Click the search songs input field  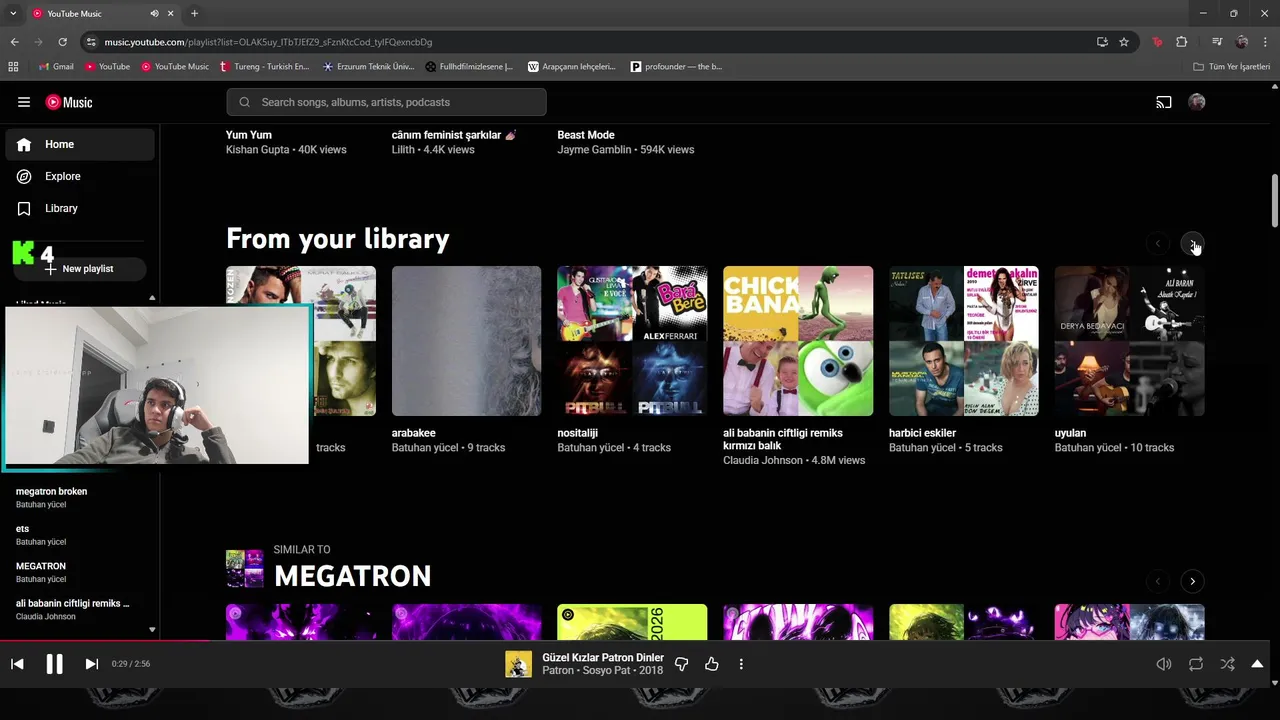(386, 102)
